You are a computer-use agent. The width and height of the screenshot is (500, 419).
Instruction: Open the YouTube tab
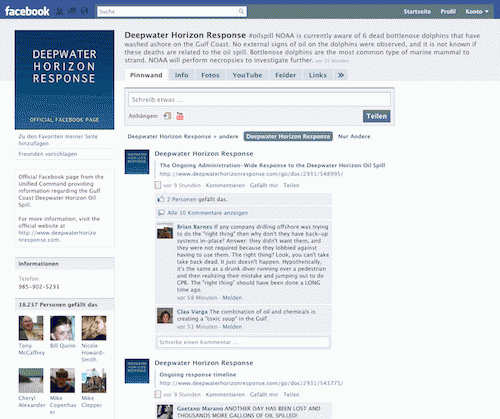(x=247, y=75)
